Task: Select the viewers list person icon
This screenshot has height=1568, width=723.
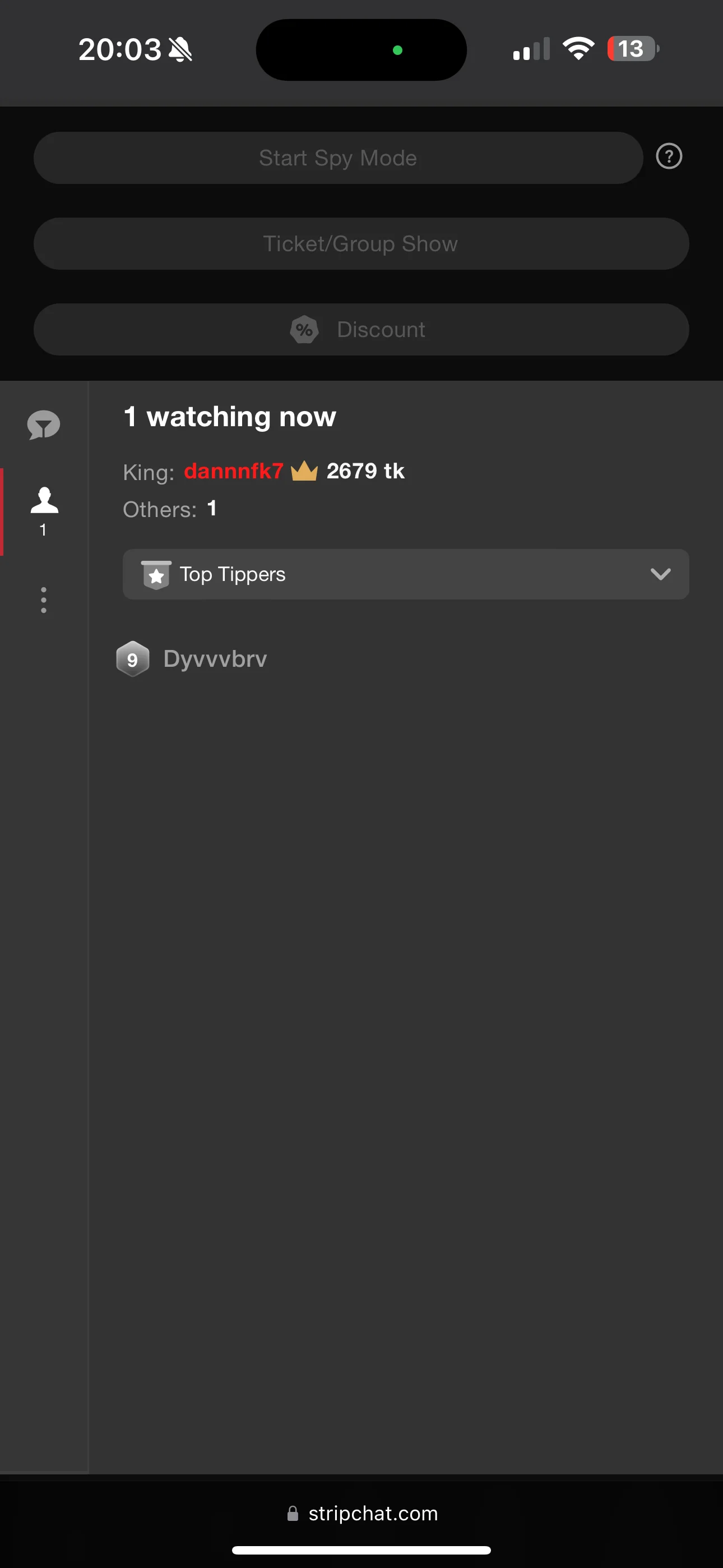Action: pyautogui.click(x=44, y=501)
